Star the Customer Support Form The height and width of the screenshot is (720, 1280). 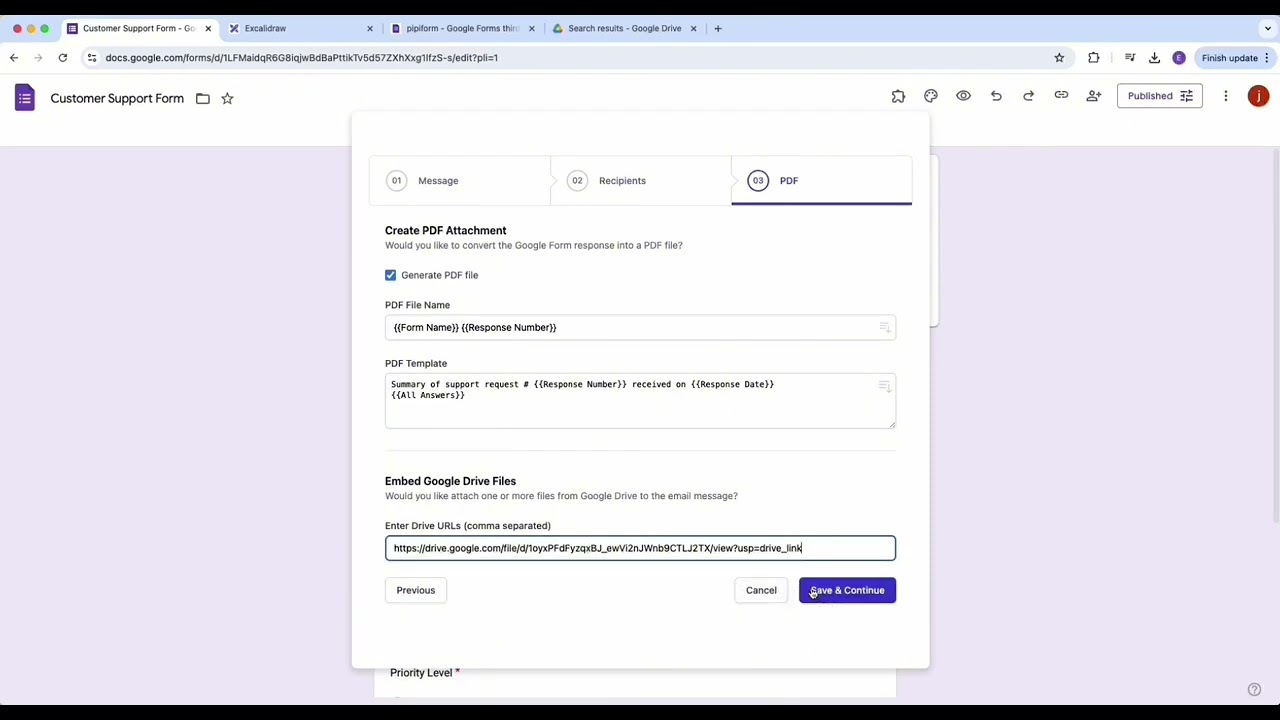(227, 98)
